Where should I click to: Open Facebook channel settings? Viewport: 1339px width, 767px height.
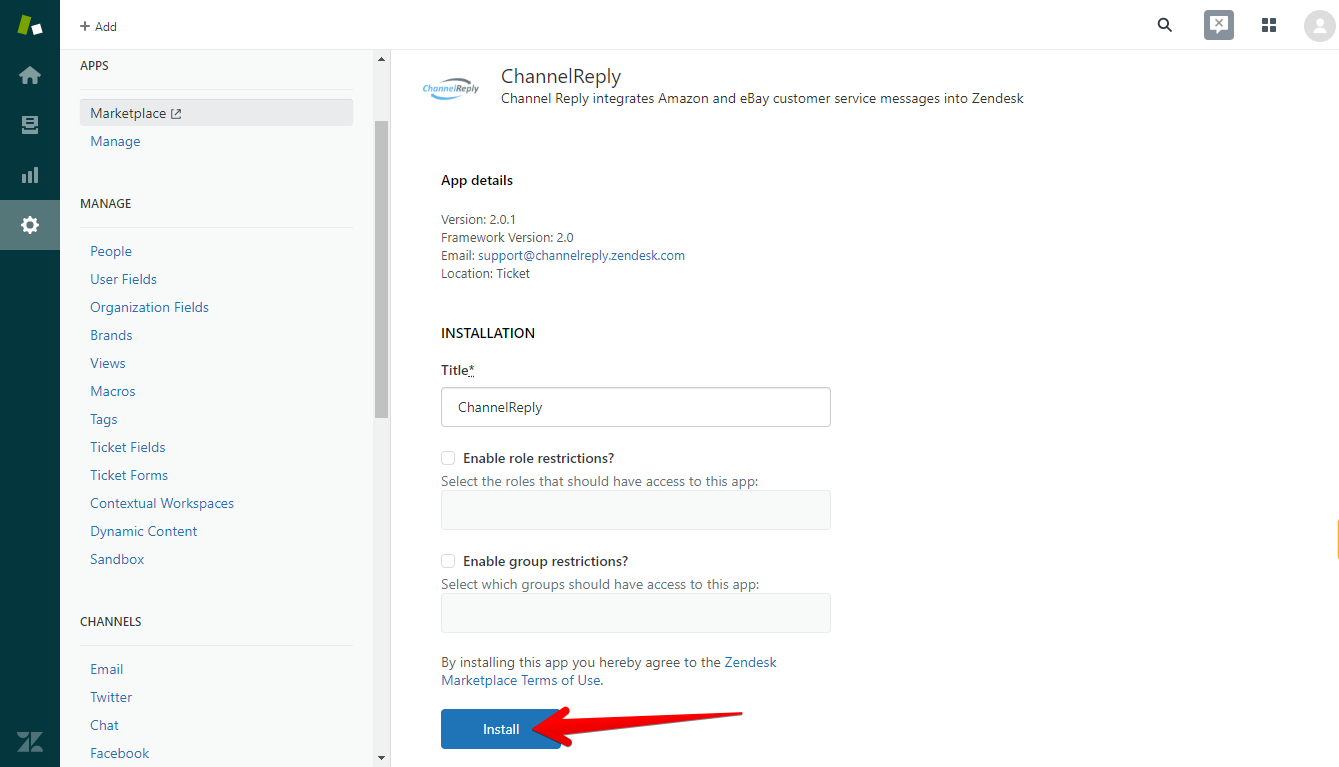coord(120,753)
